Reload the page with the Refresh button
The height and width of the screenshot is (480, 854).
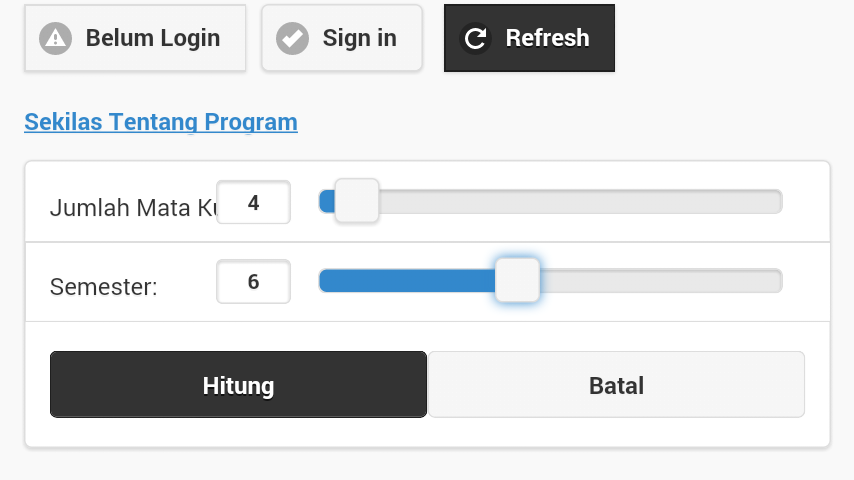tap(529, 38)
